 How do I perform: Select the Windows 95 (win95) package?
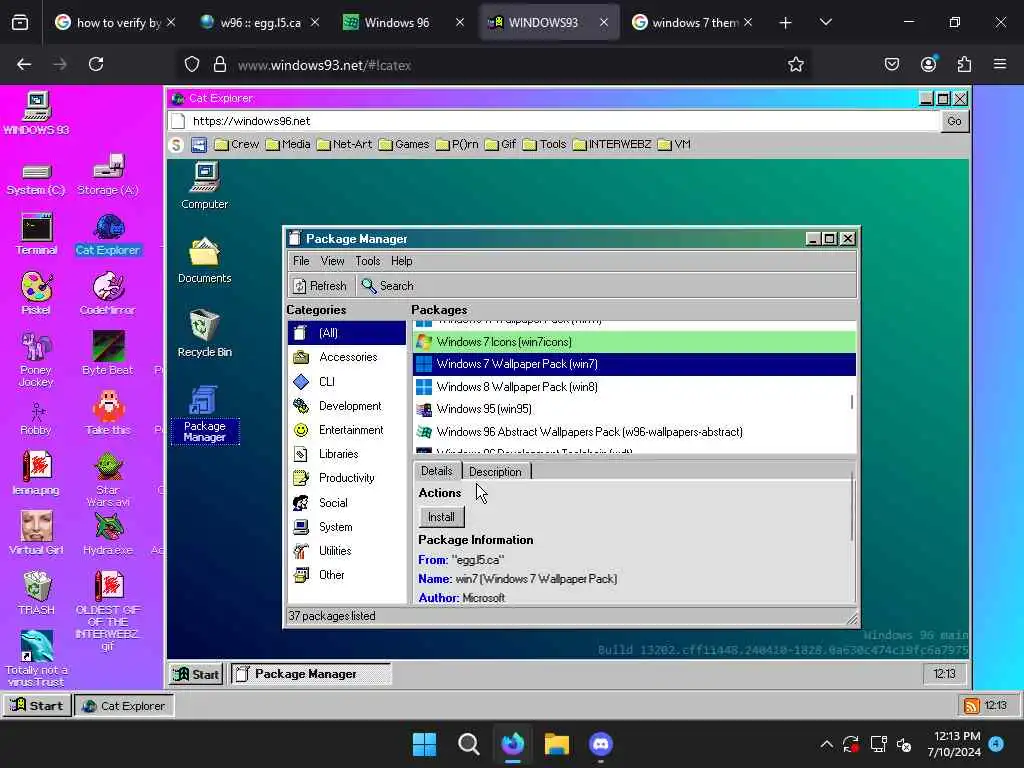click(634, 409)
